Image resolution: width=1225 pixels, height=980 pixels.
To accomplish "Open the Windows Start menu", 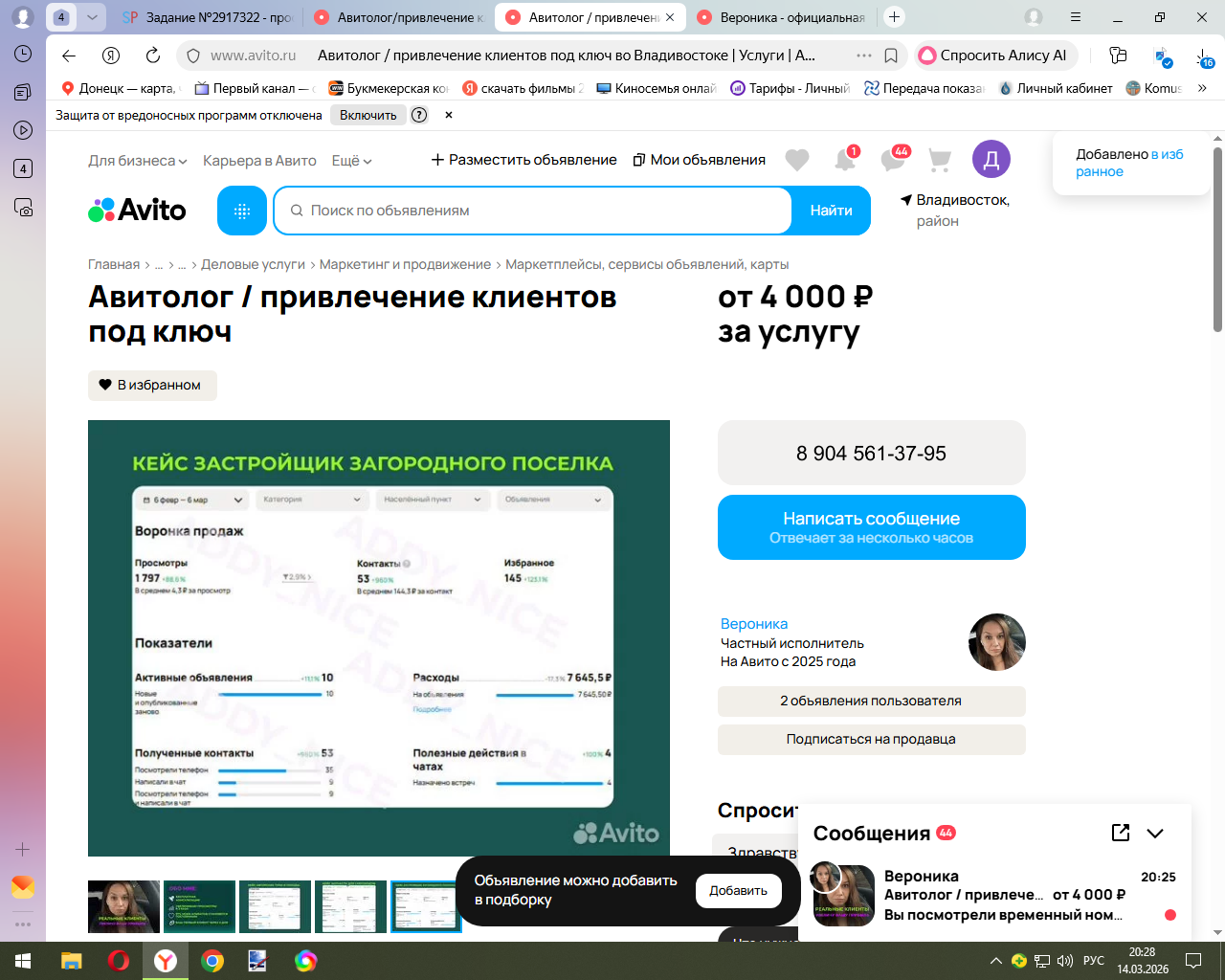I will (23, 961).
